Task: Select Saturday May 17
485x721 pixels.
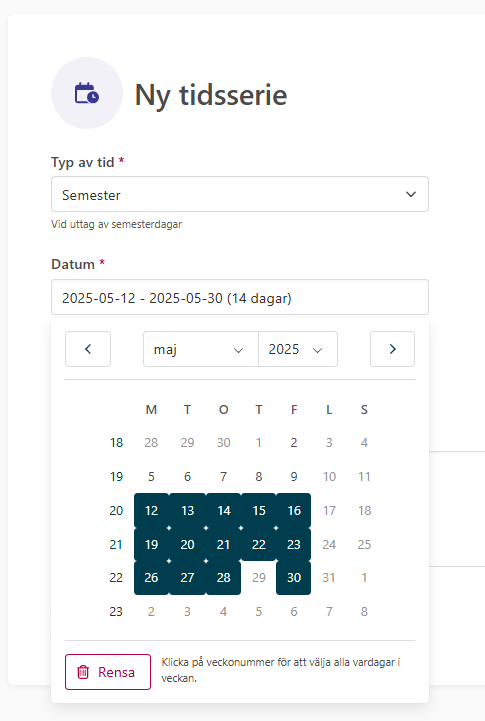Action: pos(329,510)
